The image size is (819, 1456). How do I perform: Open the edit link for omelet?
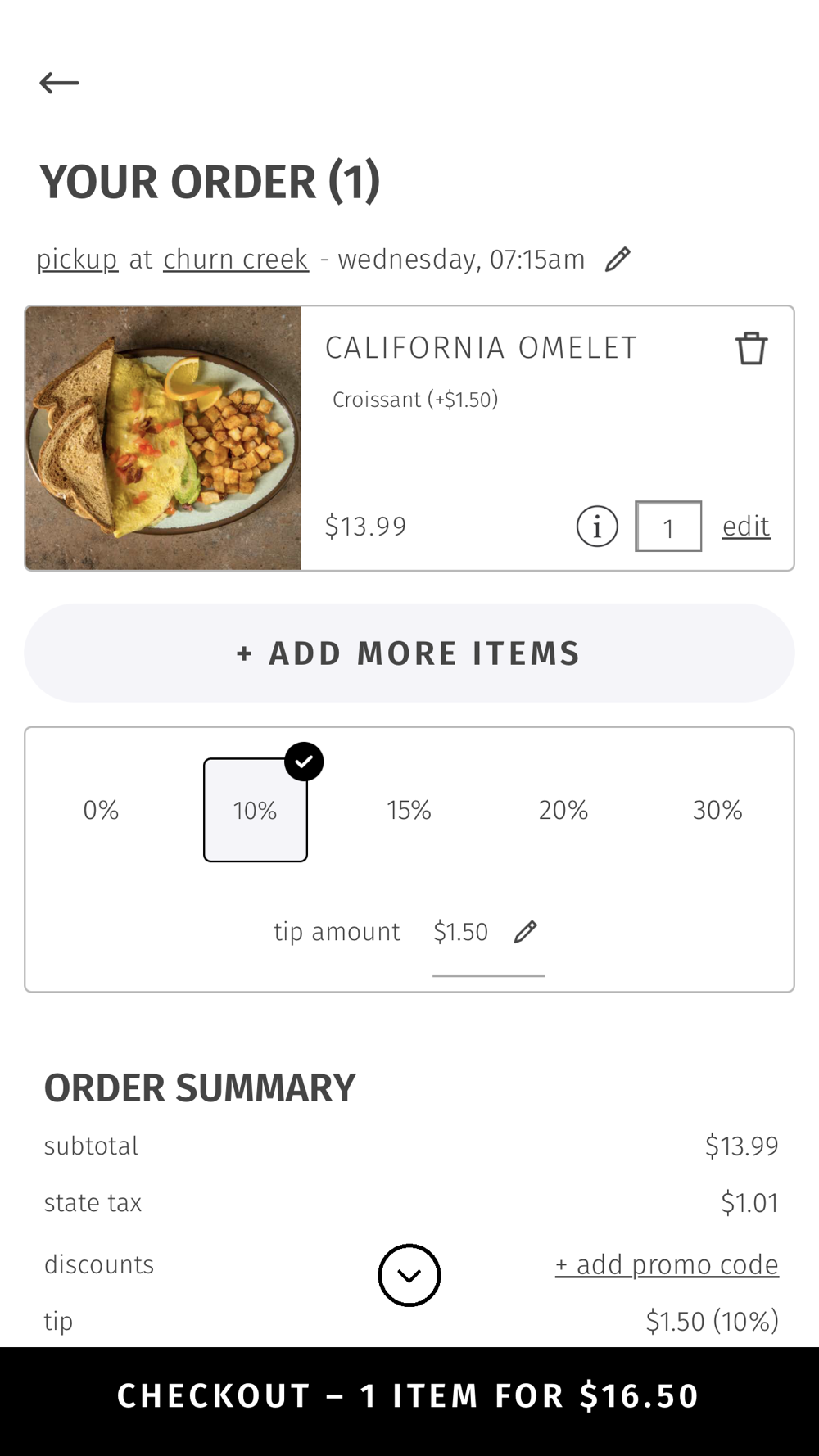point(746,527)
